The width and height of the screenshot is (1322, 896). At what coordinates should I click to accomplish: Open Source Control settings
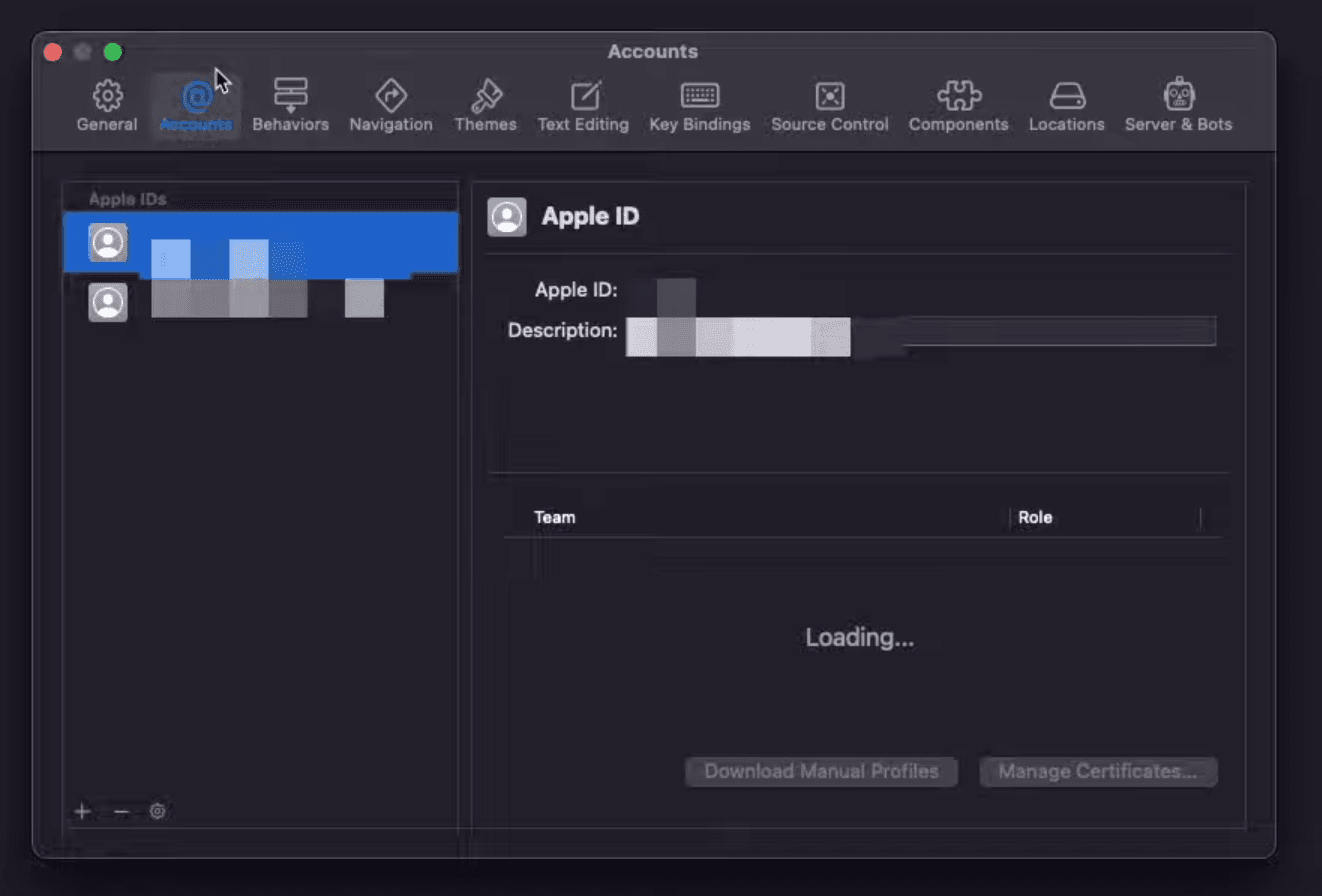click(x=829, y=104)
